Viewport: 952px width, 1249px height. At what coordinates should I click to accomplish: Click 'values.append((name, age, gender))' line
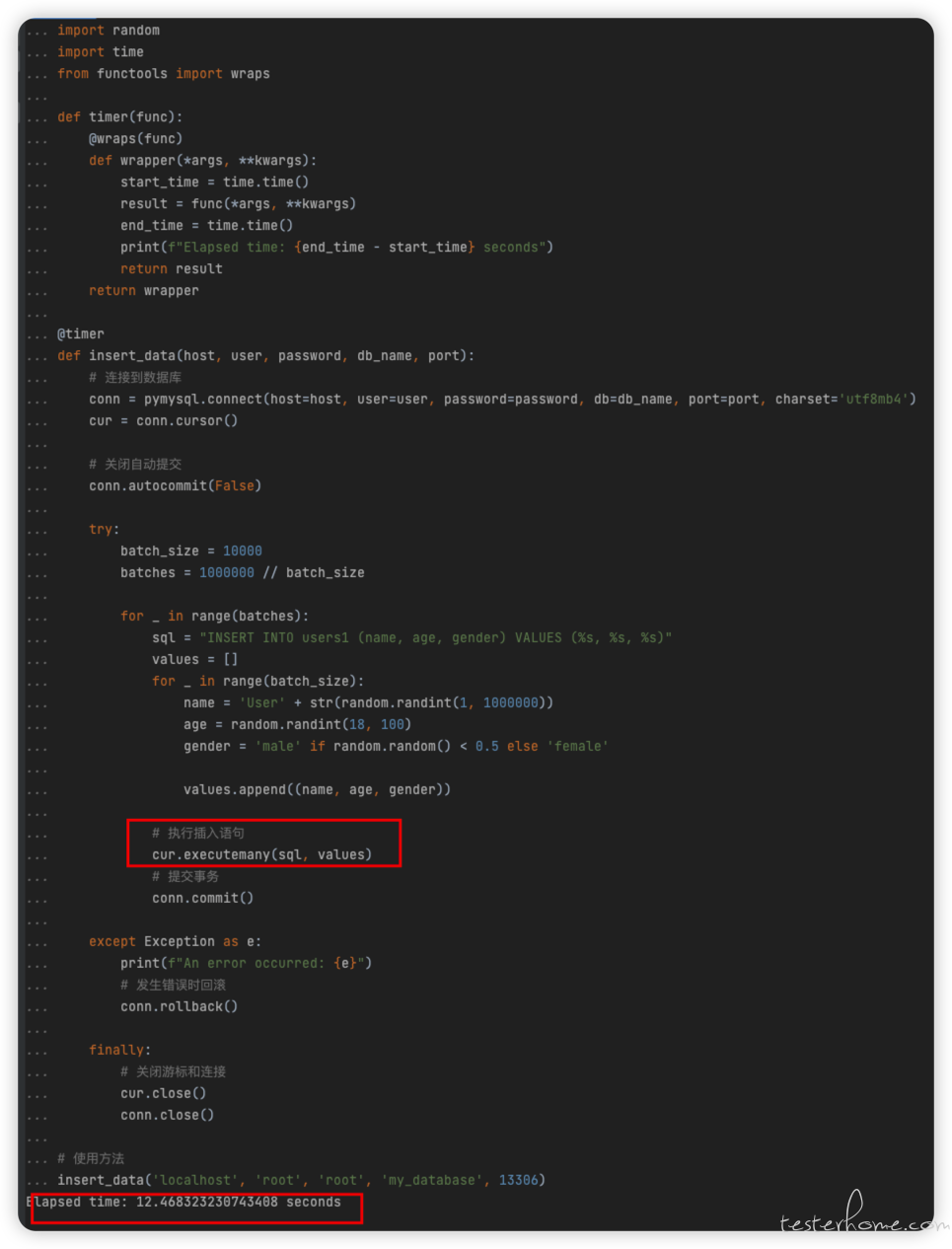click(x=318, y=790)
